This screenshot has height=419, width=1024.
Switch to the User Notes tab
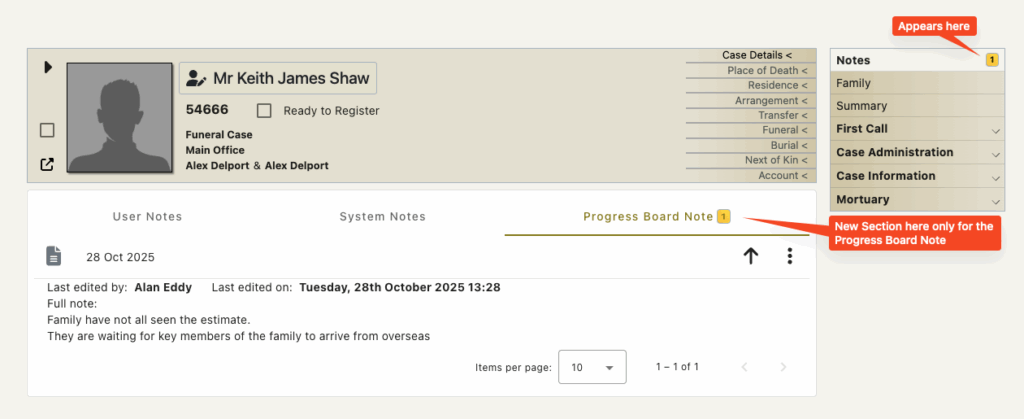click(x=148, y=217)
